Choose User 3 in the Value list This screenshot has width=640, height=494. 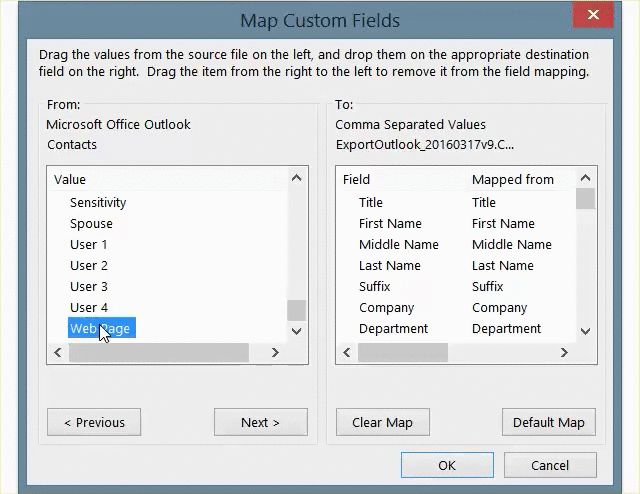89,287
